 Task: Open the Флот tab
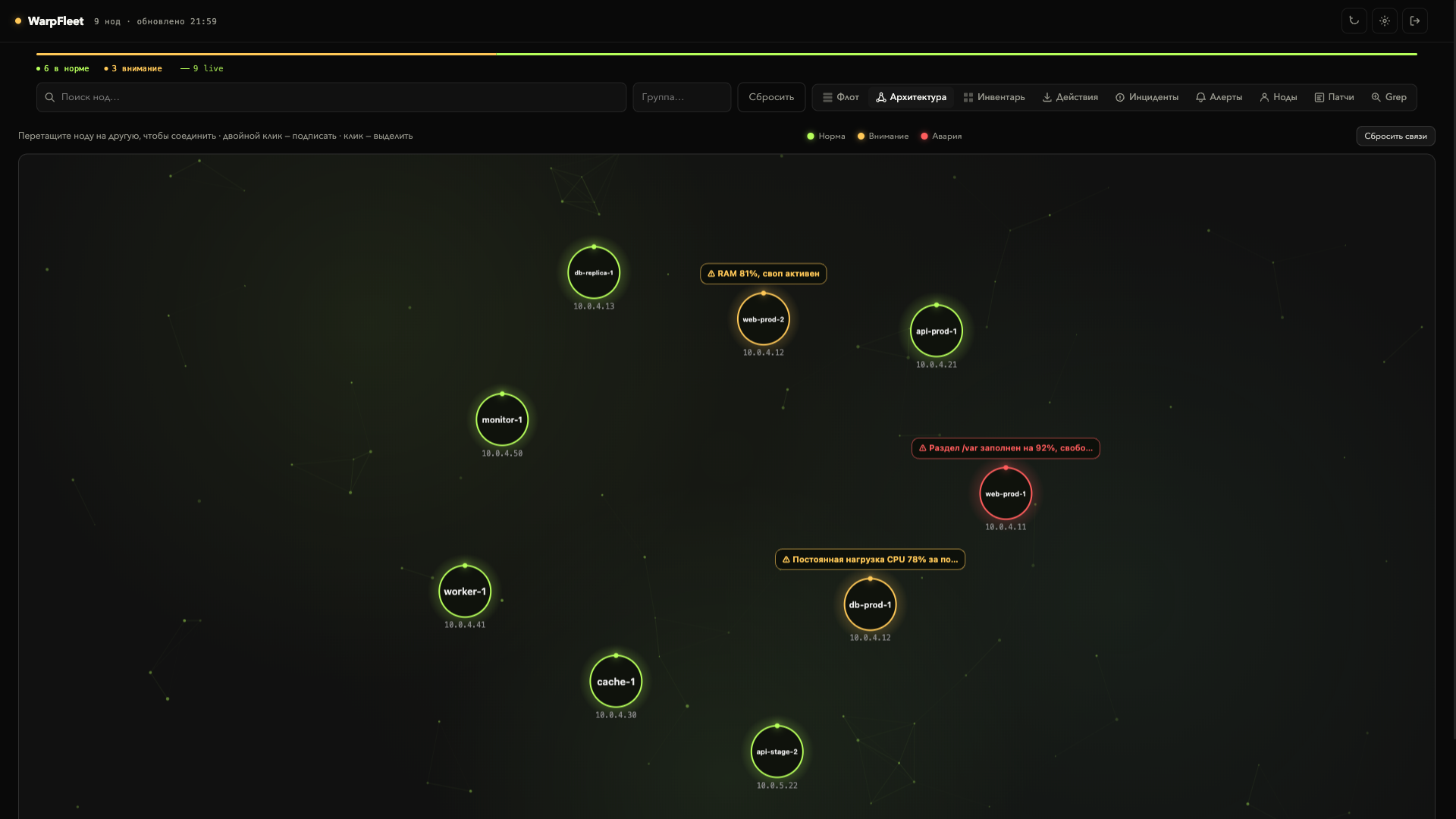click(x=841, y=97)
